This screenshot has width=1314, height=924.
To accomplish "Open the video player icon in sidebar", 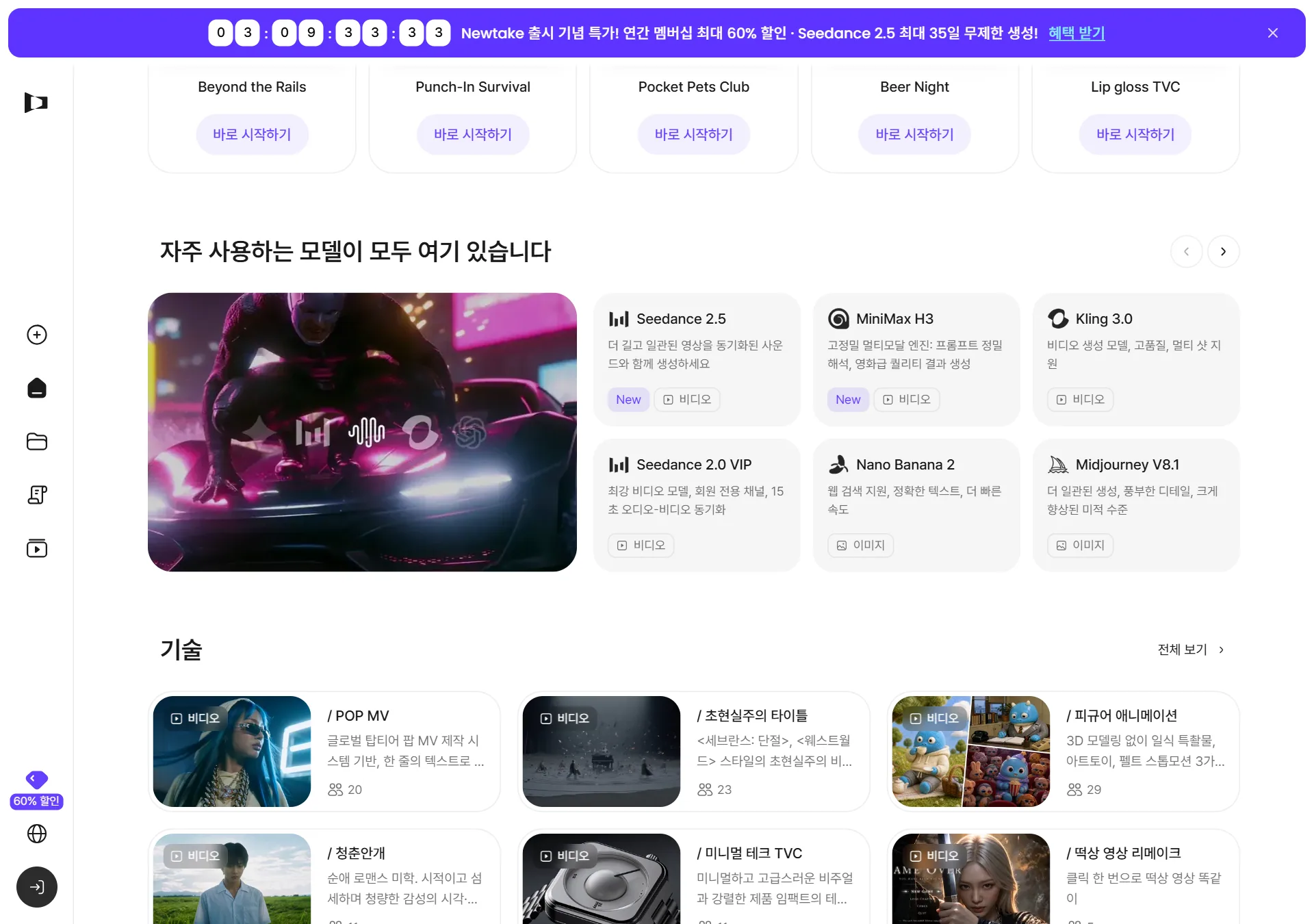I will tap(37, 548).
